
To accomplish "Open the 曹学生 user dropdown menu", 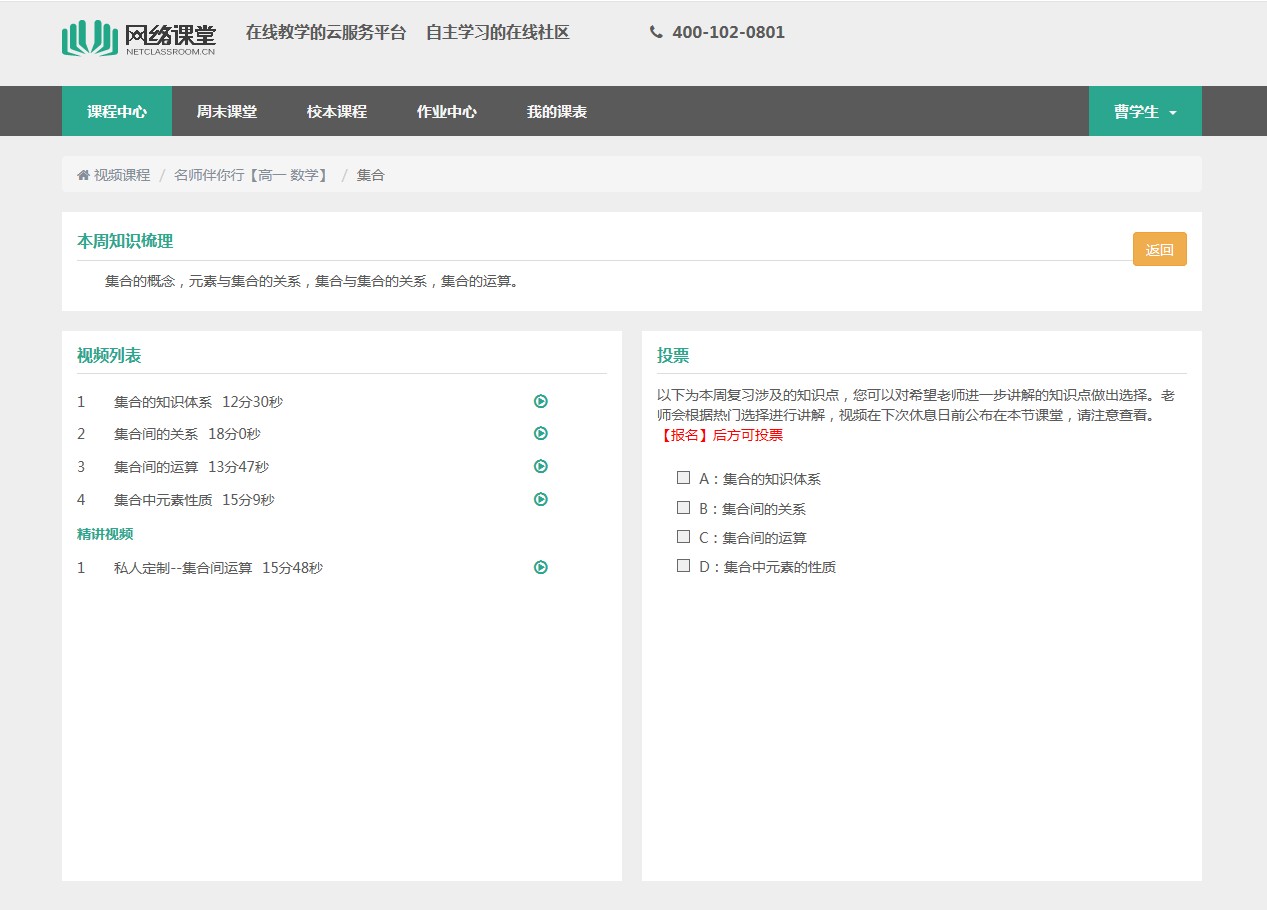I will 1145,112.
